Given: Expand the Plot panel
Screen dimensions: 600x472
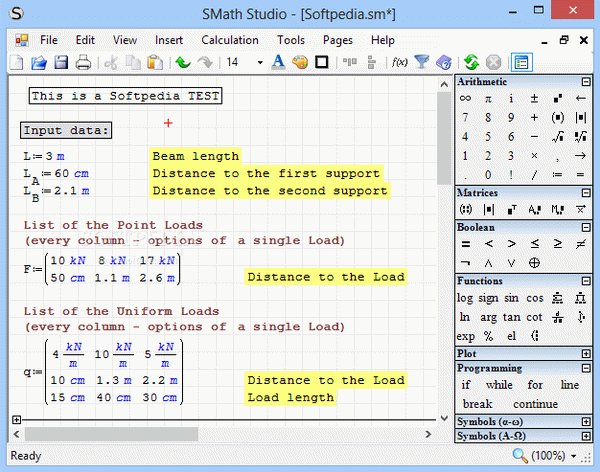Looking at the screenshot, I should pyautogui.click(x=586, y=353).
